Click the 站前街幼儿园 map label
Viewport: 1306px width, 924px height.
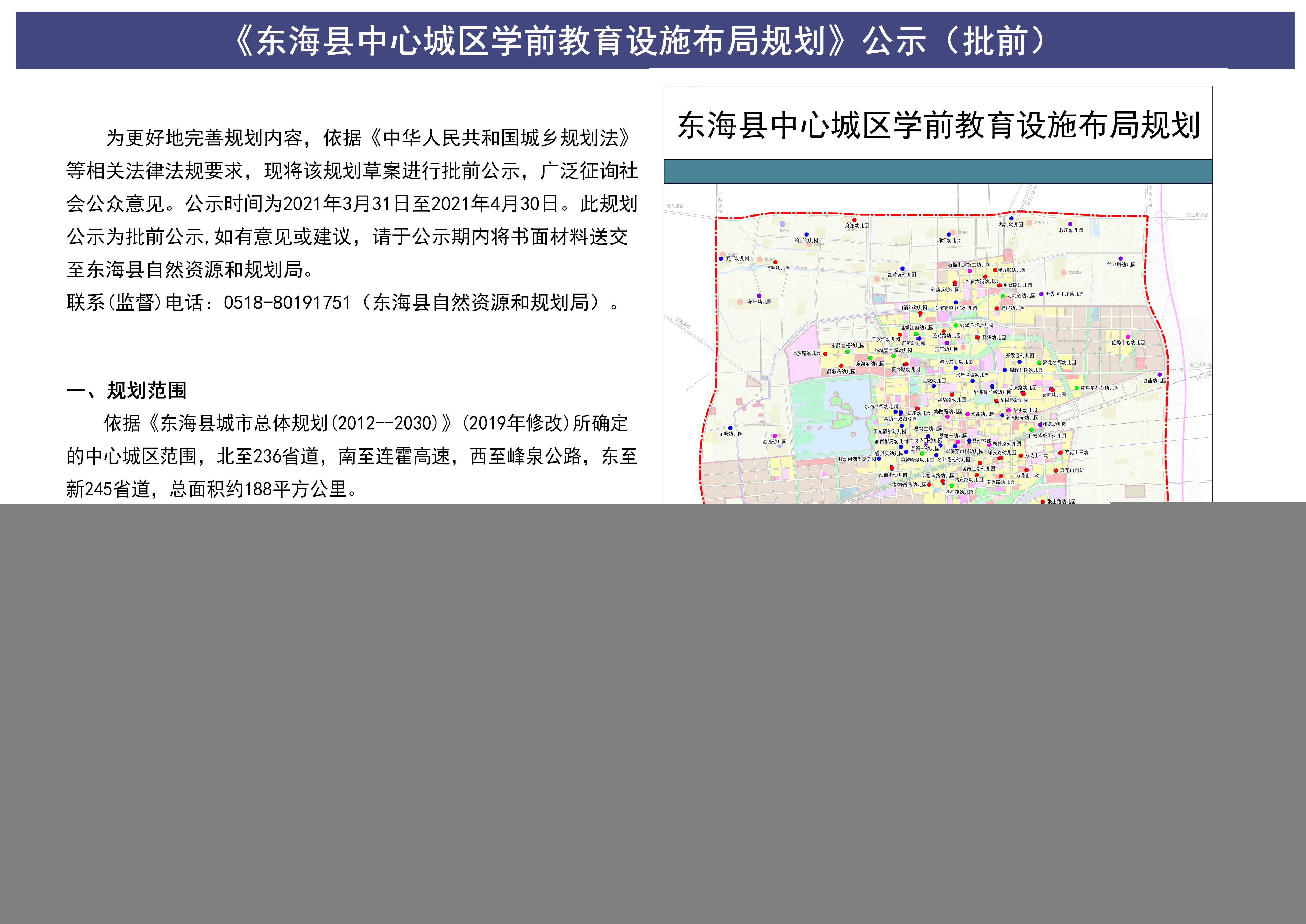pyautogui.click(x=893, y=475)
